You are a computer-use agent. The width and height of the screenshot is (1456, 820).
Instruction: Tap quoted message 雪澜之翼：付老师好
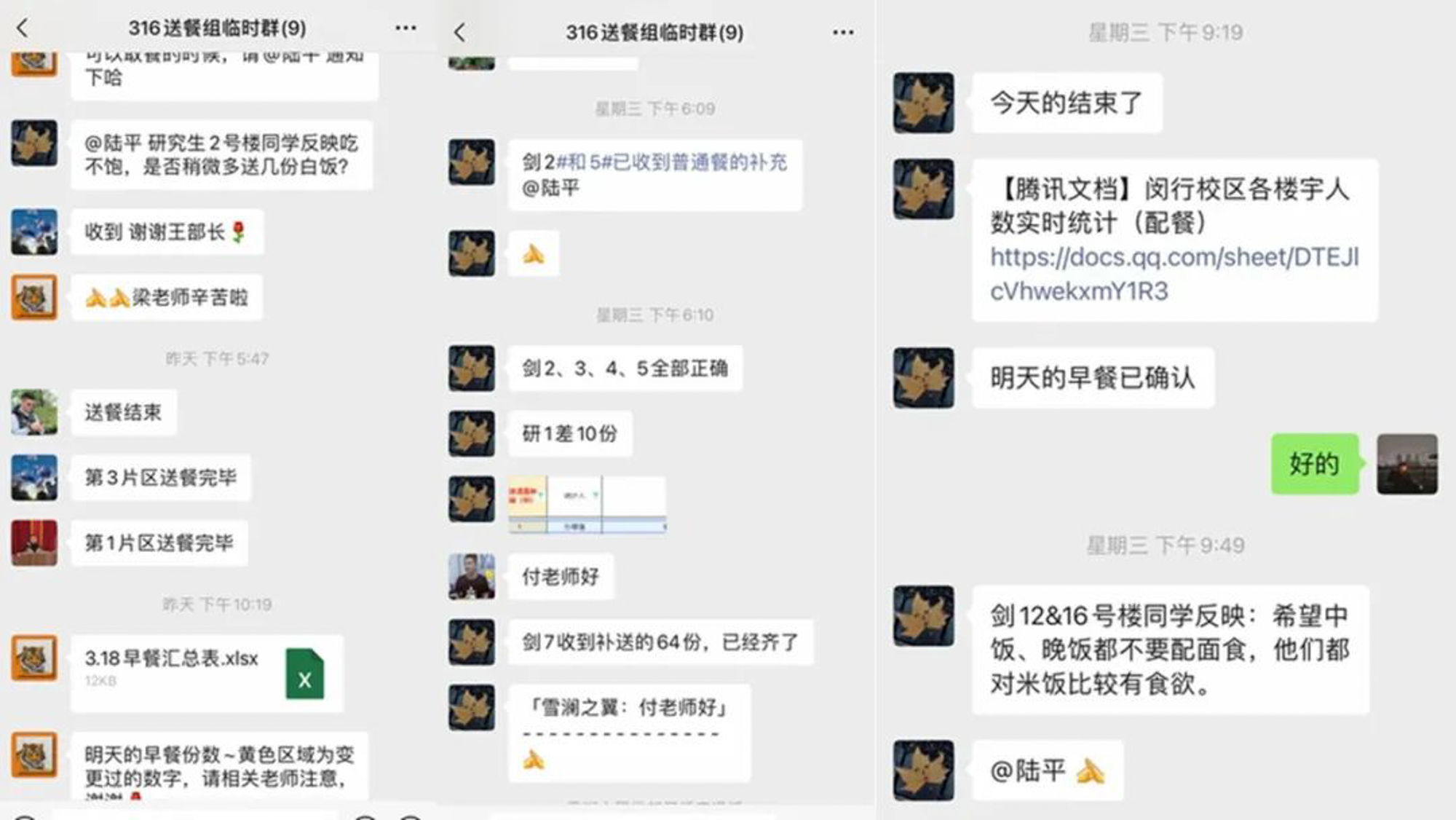click(628, 707)
